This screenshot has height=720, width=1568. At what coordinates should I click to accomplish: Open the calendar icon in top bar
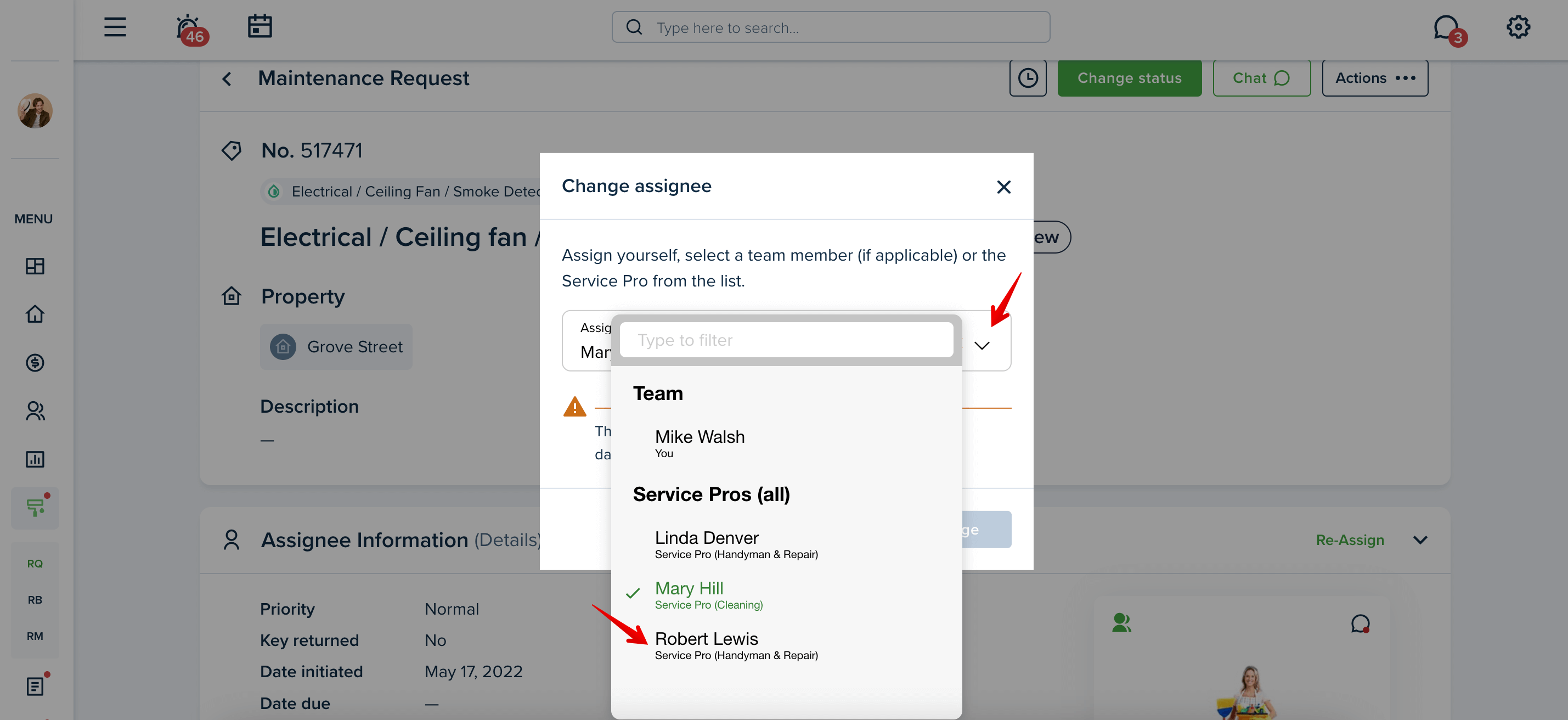[x=260, y=26]
